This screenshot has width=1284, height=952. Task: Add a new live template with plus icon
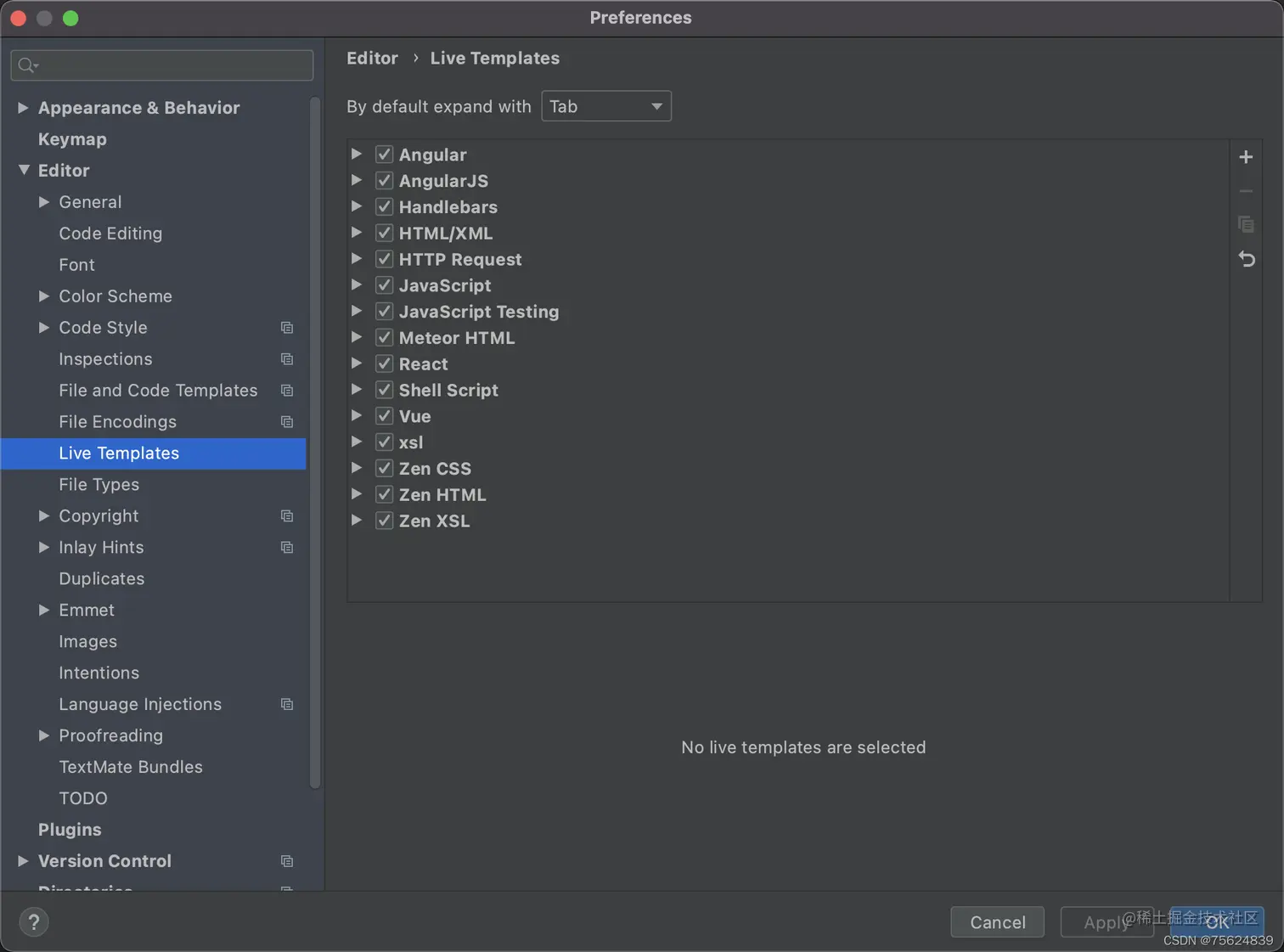click(x=1246, y=157)
